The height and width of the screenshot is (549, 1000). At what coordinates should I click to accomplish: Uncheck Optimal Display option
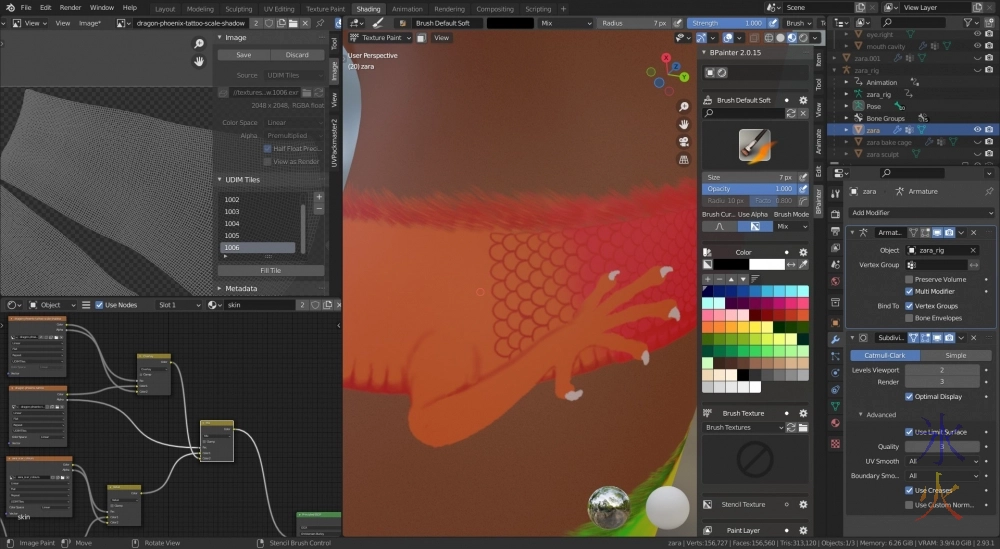tap(909, 396)
